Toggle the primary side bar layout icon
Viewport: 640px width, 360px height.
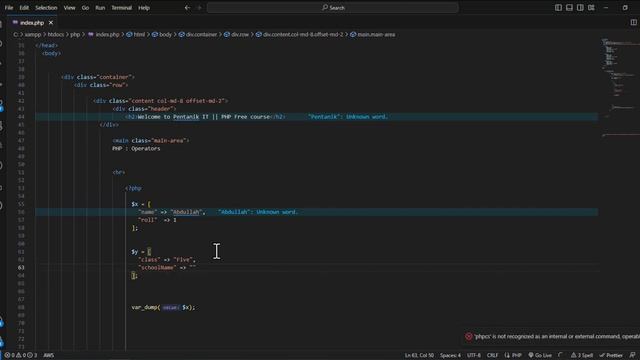point(558,7)
